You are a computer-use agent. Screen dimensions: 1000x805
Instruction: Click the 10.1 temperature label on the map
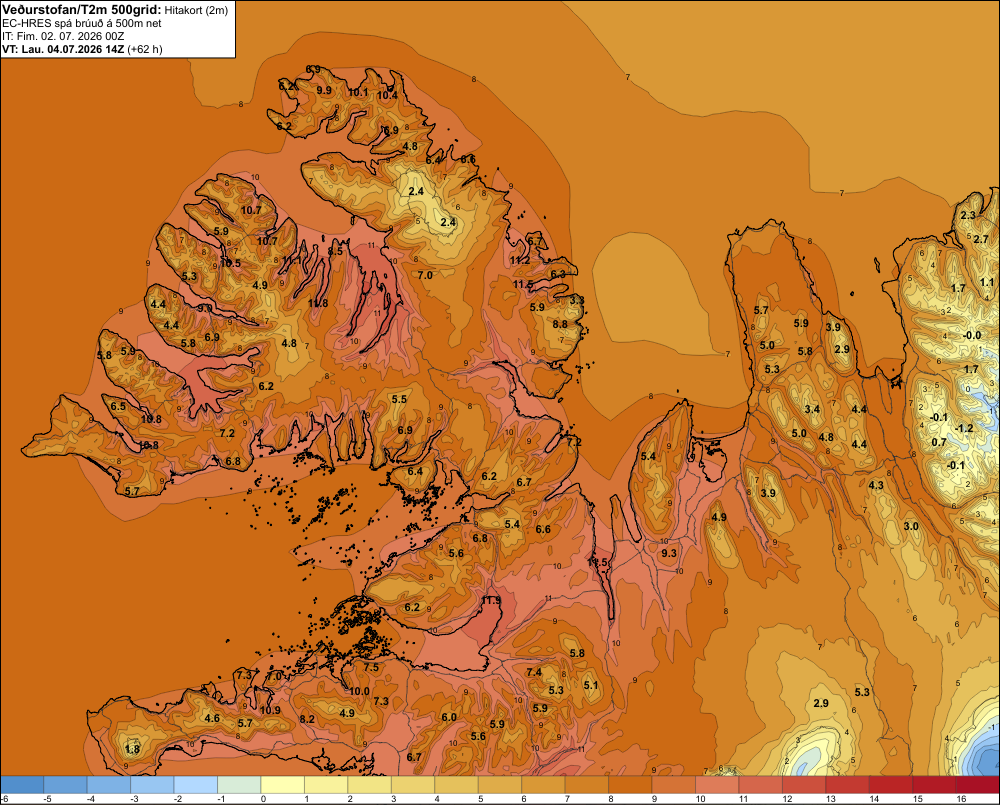coord(358,92)
